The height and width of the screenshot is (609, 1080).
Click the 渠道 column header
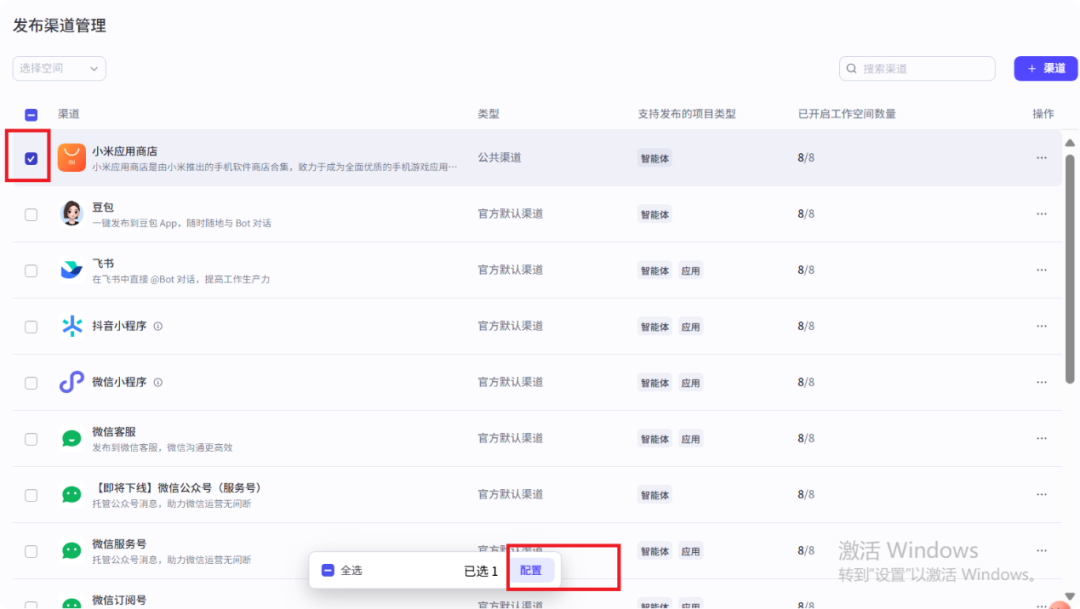(x=69, y=114)
